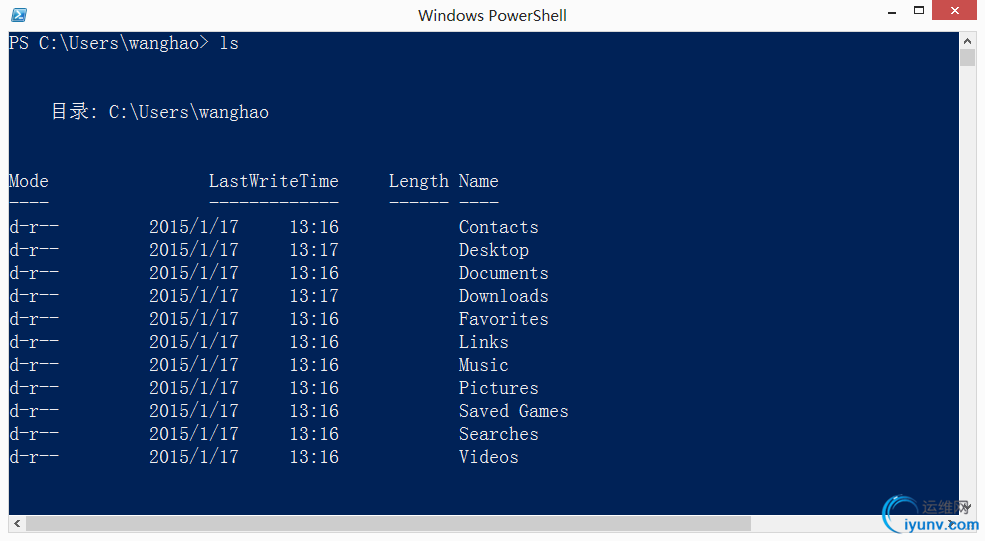The height and width of the screenshot is (541, 985).
Task: Click the Desktop directory entry
Action: click(x=493, y=250)
